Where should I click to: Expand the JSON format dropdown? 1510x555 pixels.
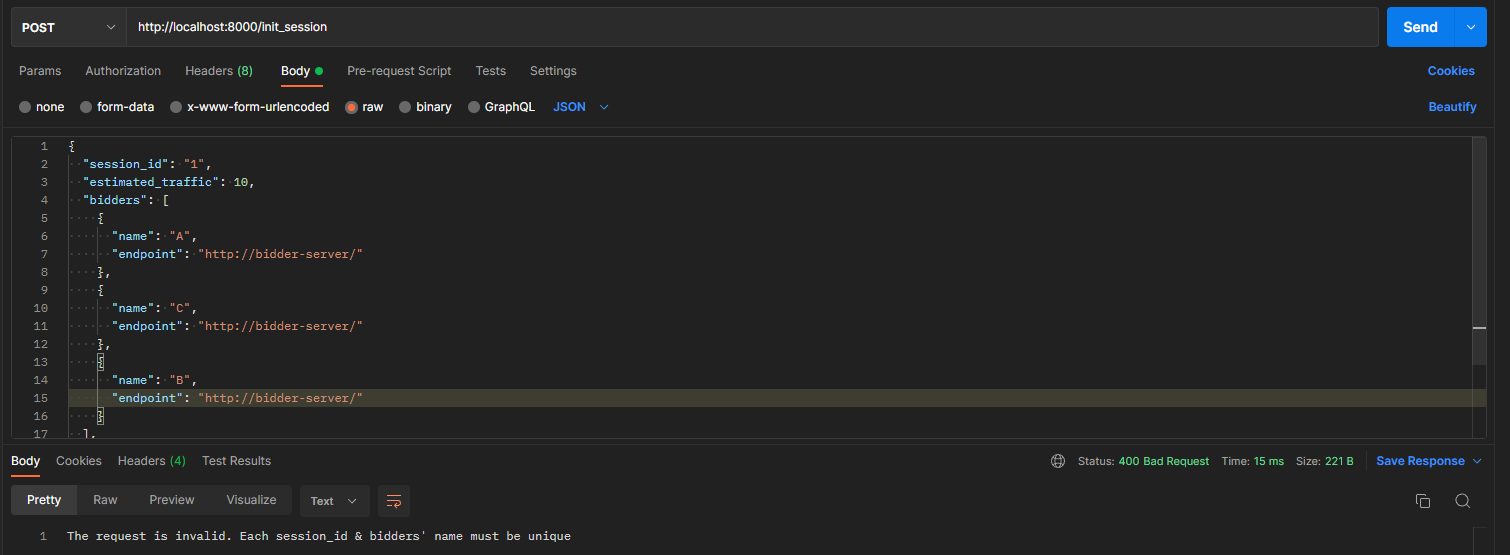(x=581, y=107)
